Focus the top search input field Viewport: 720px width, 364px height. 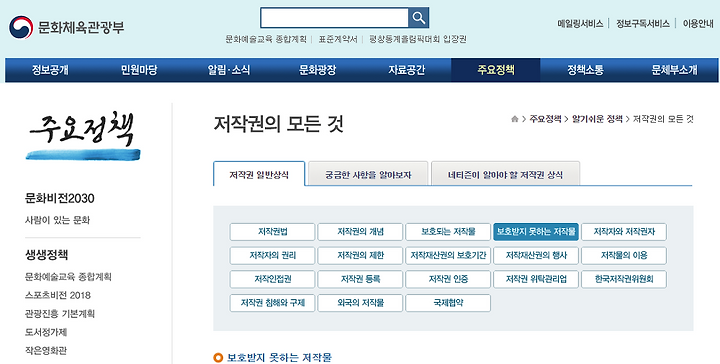(x=334, y=18)
